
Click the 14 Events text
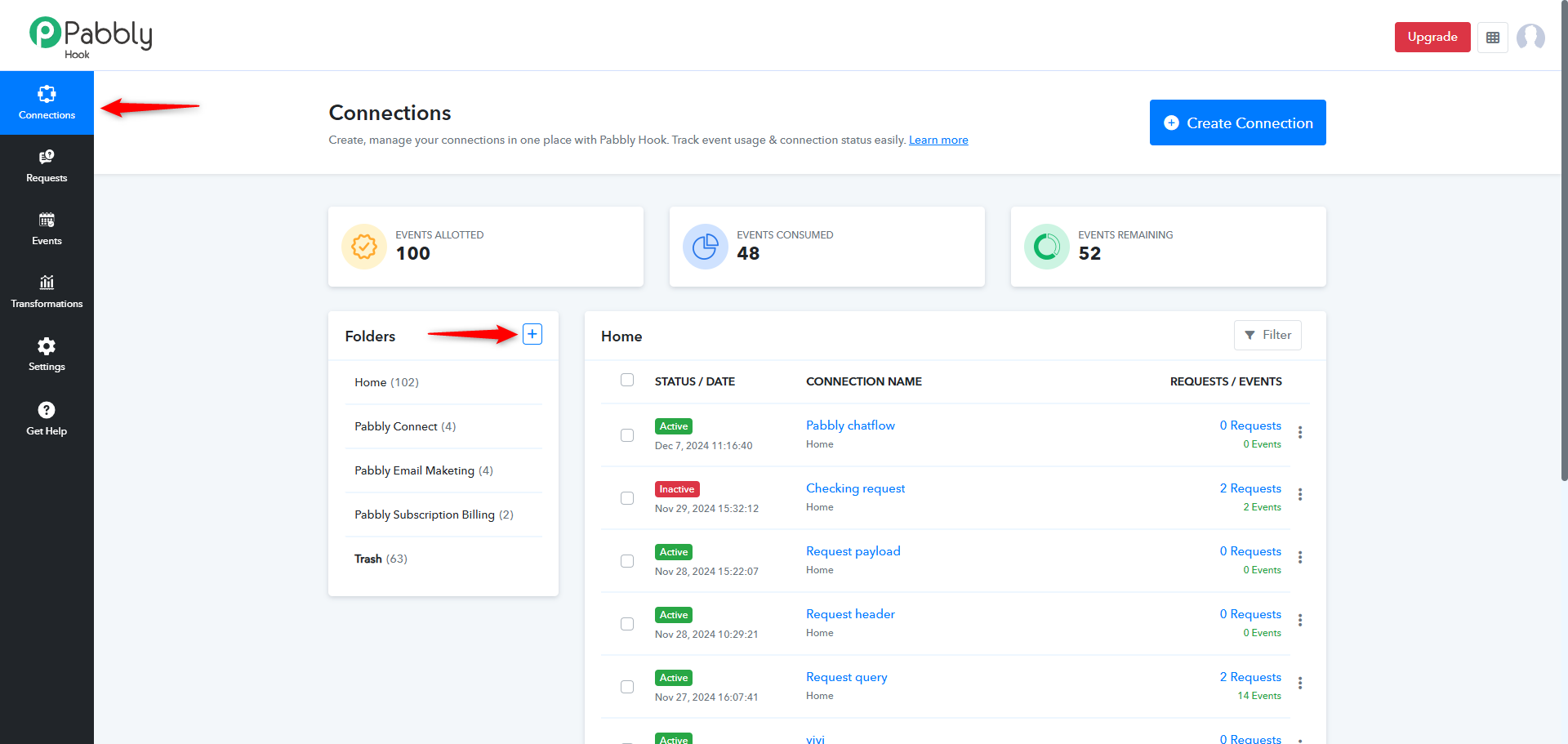click(x=1259, y=696)
